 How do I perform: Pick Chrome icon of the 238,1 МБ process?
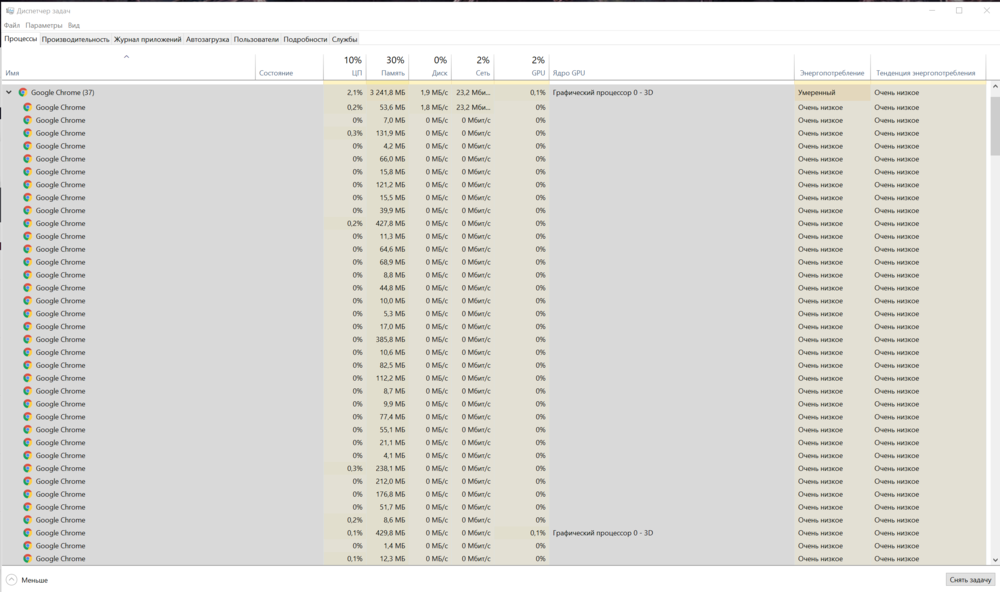[x=28, y=468]
